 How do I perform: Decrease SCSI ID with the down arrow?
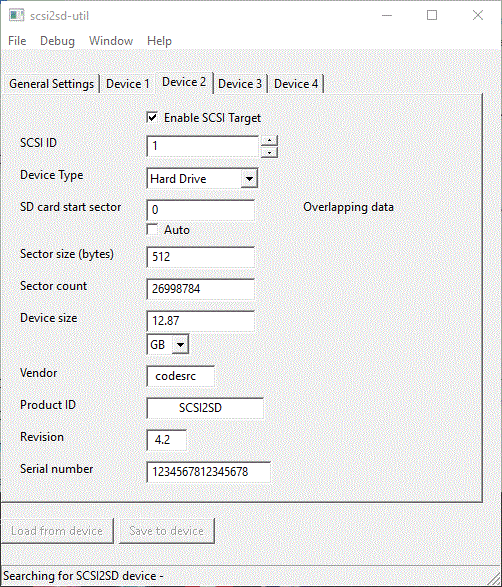269,152
